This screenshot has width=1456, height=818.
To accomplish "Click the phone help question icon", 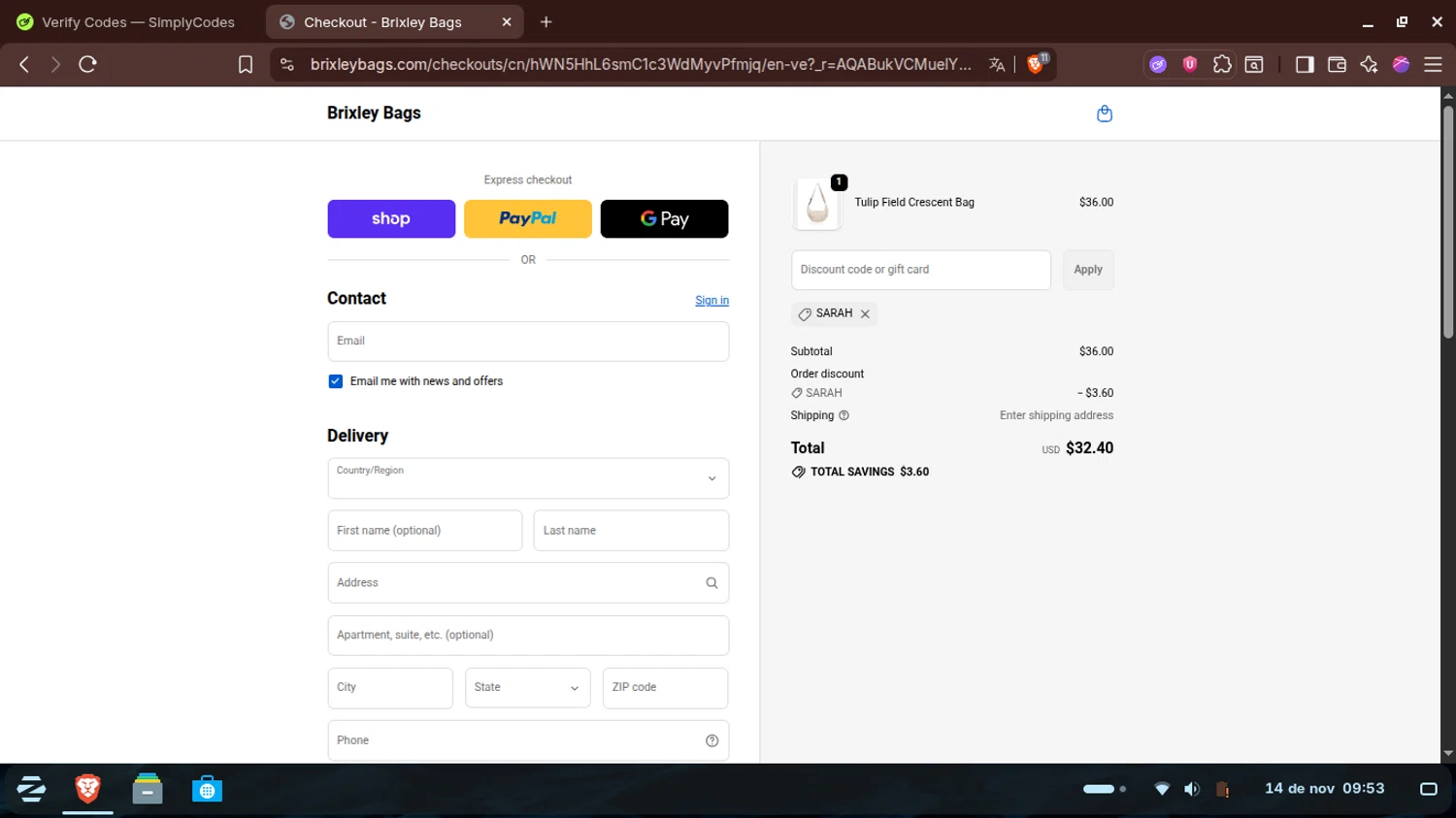I will tap(711, 741).
